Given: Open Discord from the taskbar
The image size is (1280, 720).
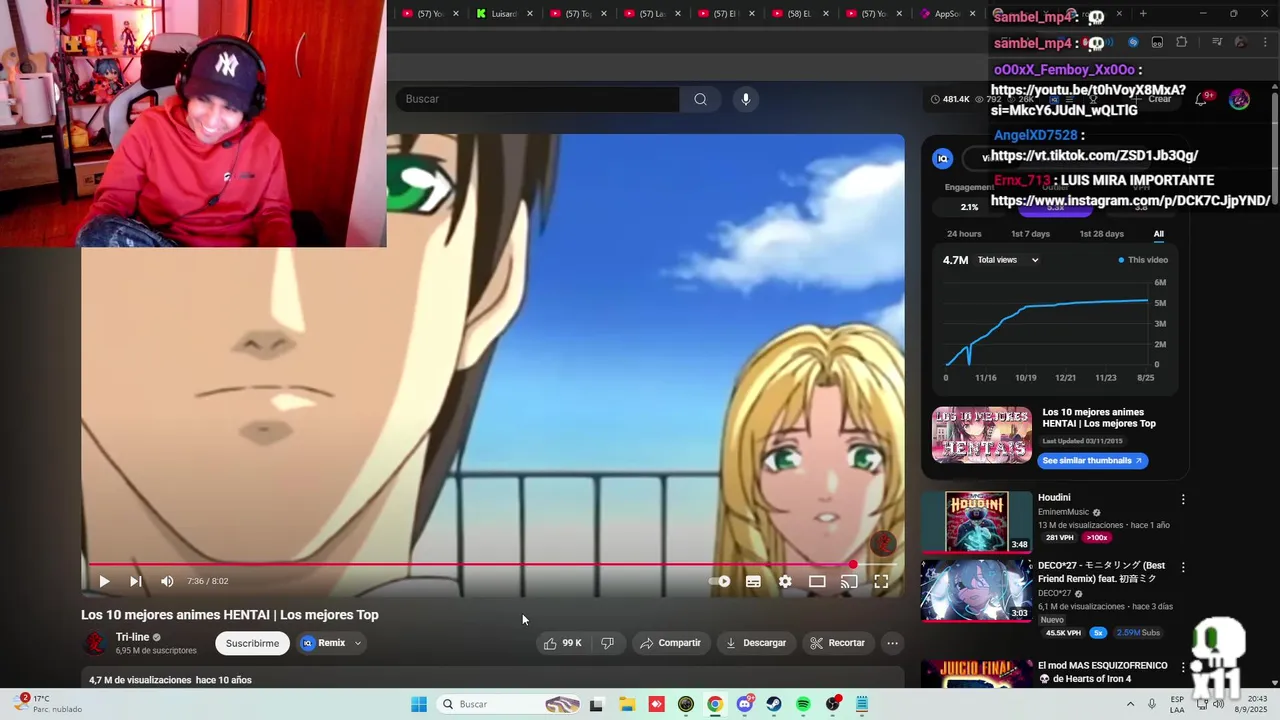Looking at the screenshot, I should click(744, 704).
